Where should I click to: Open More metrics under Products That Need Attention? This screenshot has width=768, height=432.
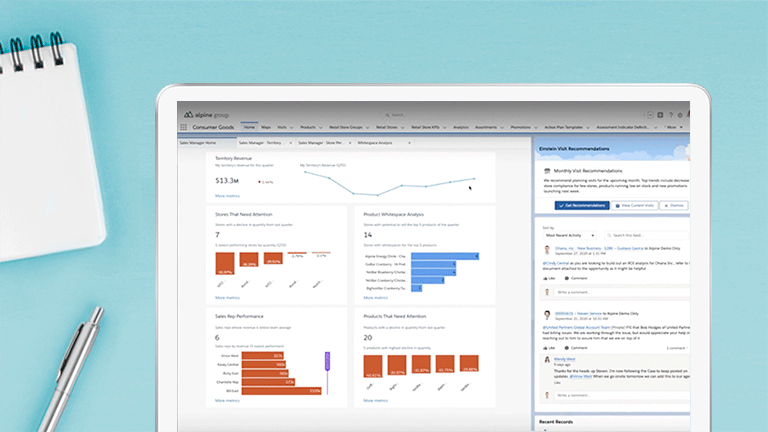(376, 401)
